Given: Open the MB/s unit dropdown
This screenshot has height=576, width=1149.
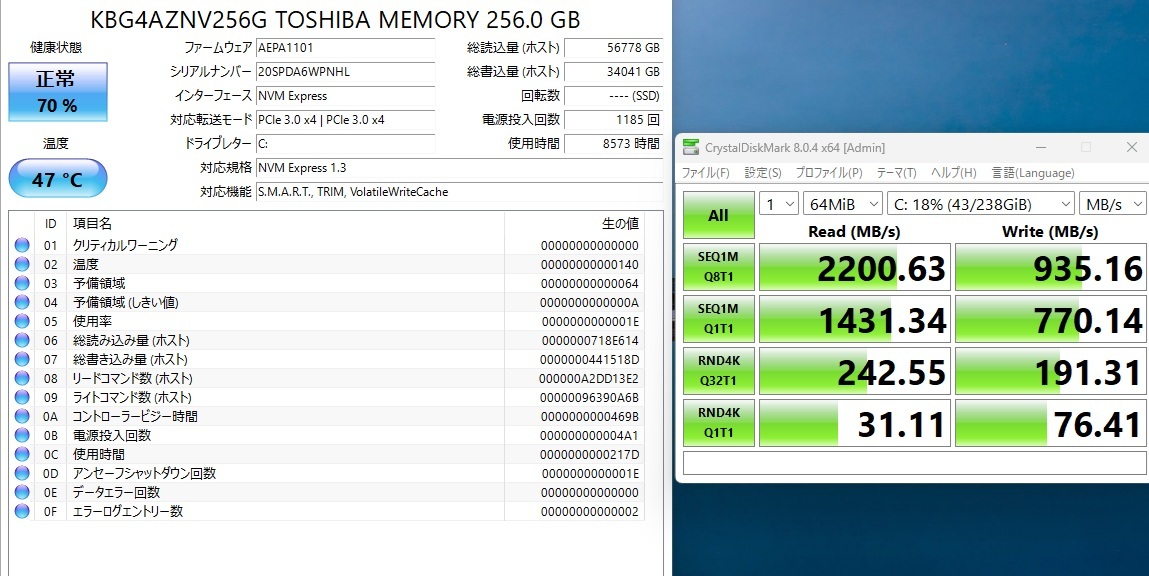Looking at the screenshot, I should pyautogui.click(x=1113, y=204).
